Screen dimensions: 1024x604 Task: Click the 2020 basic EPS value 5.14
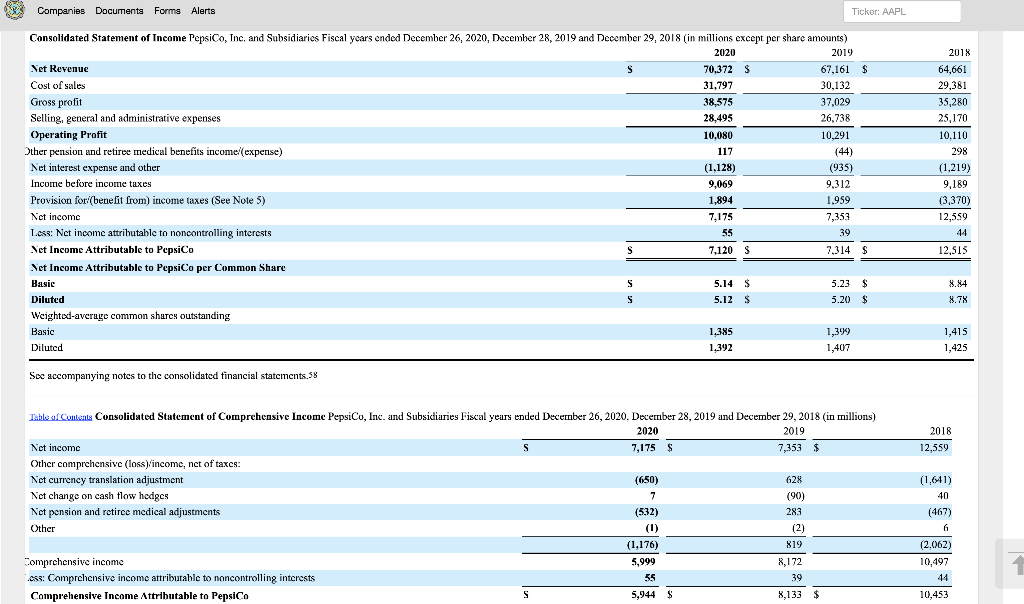point(723,284)
